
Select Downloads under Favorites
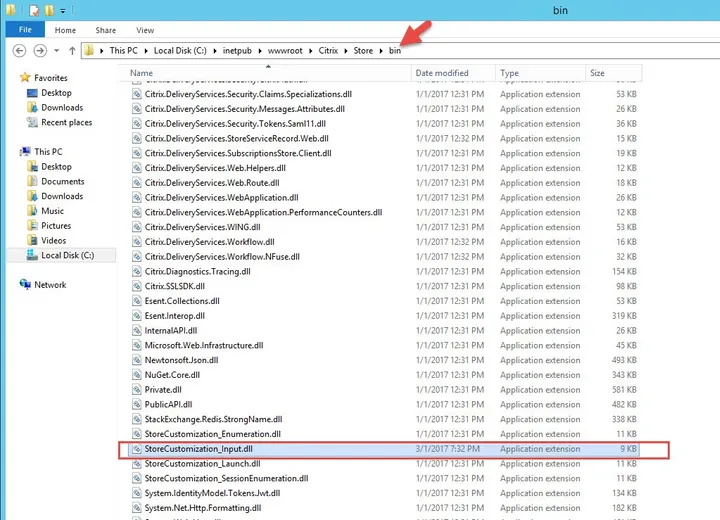coord(62,107)
